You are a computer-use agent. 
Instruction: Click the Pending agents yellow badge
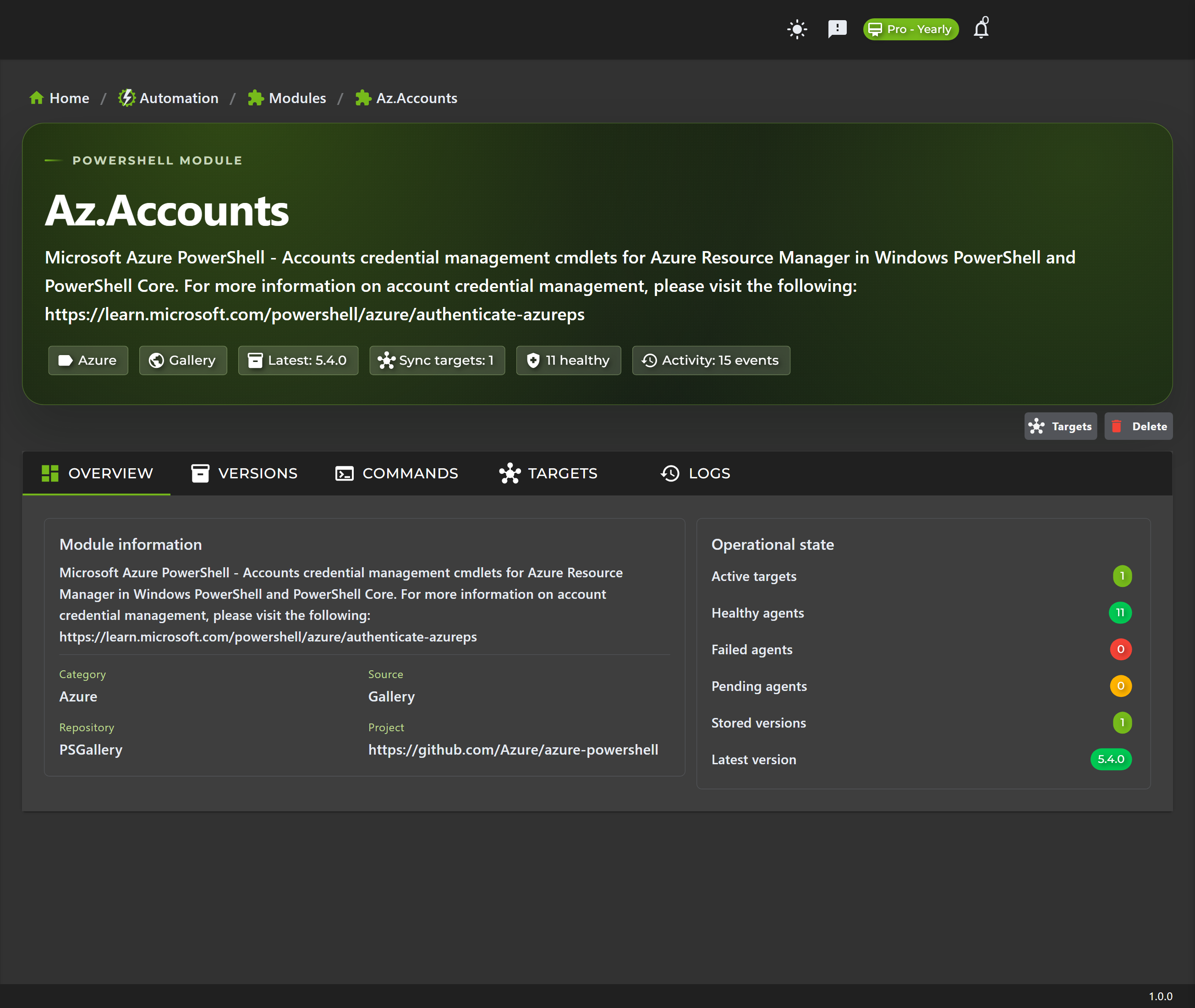coord(1121,686)
